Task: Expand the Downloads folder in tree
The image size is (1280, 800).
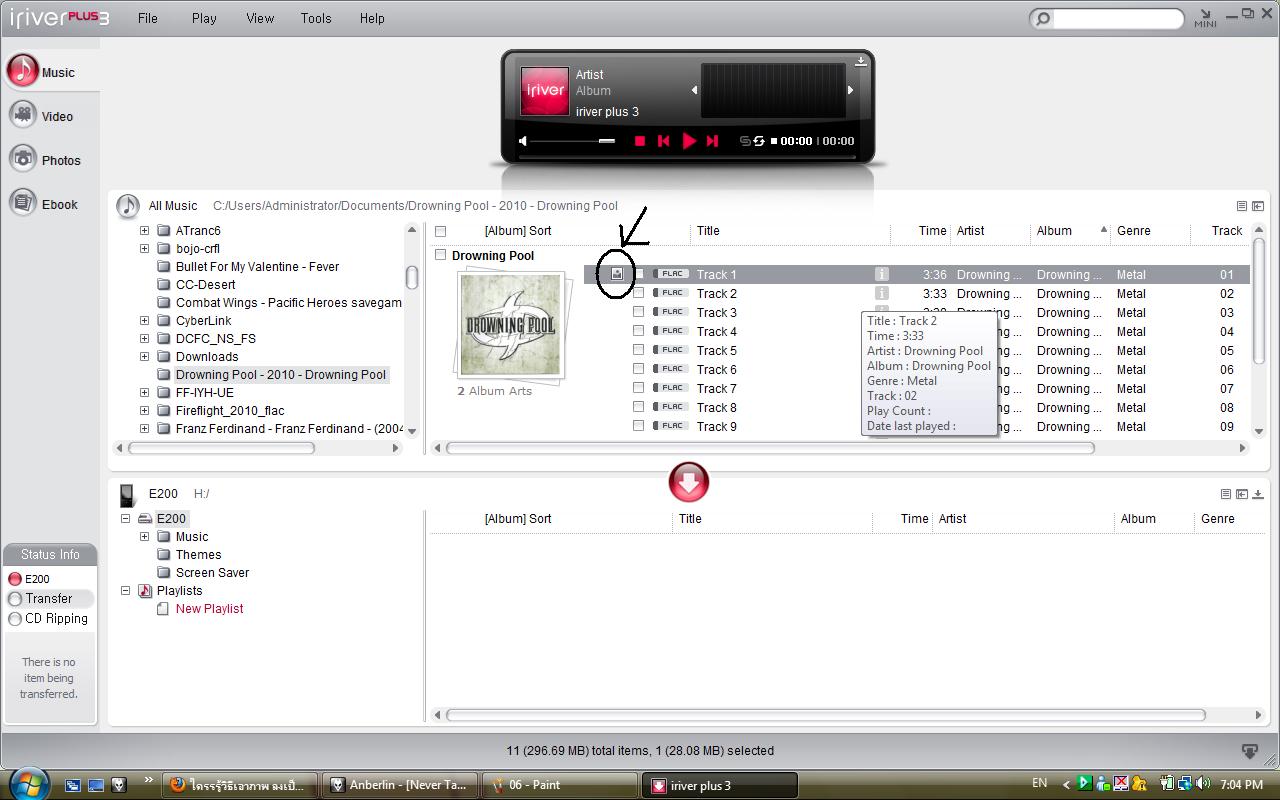Action: tap(144, 356)
